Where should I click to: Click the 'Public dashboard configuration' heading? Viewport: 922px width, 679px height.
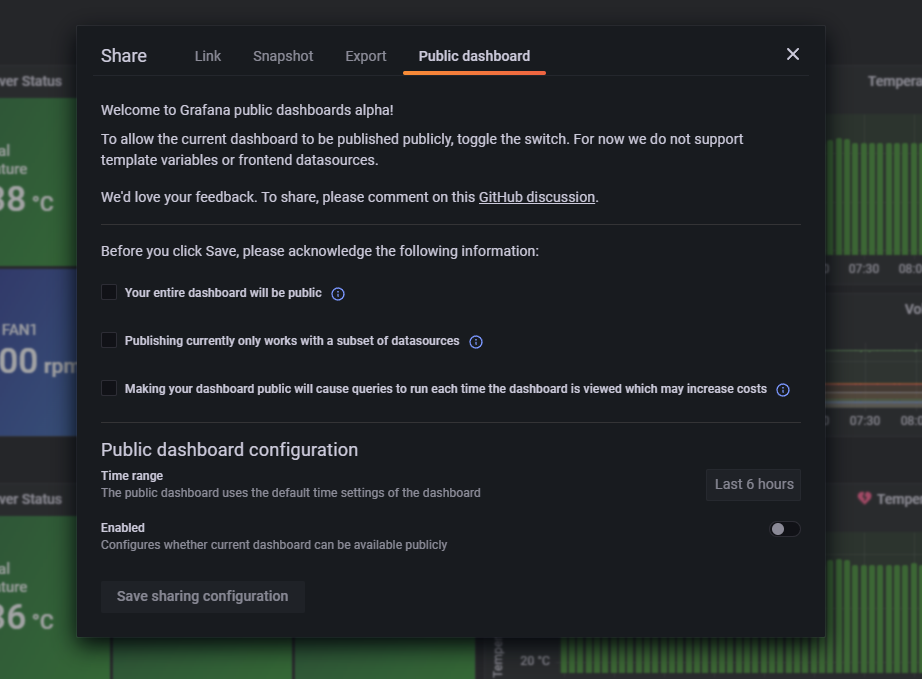click(229, 450)
